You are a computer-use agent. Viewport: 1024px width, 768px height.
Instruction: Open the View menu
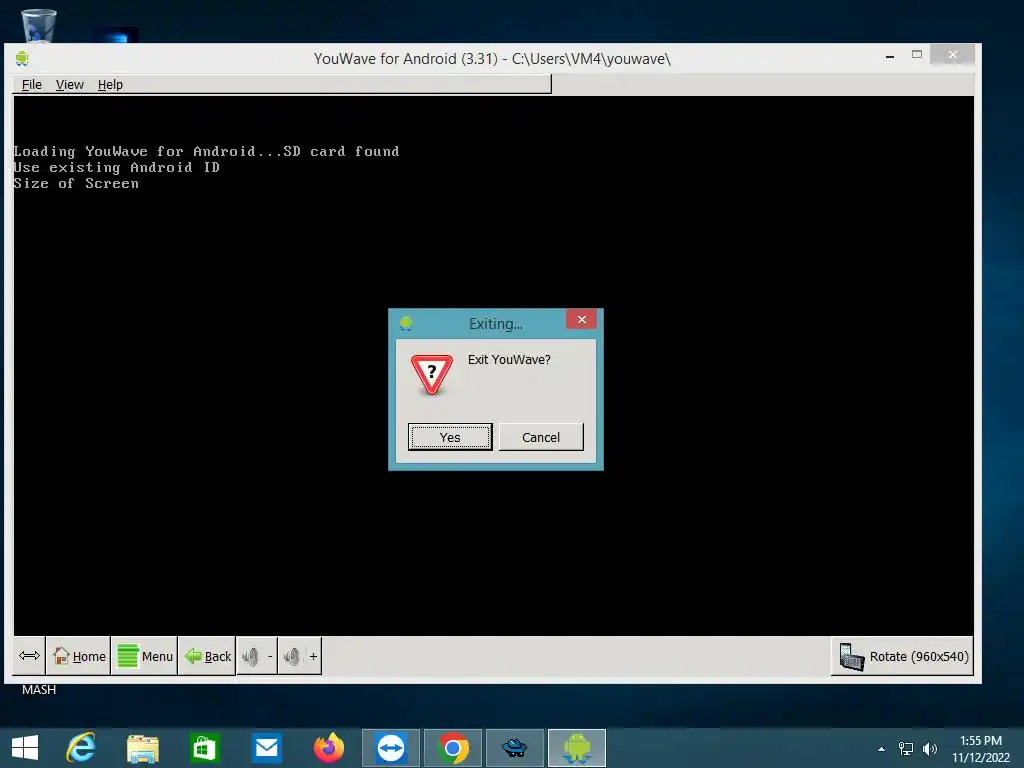pyautogui.click(x=69, y=84)
